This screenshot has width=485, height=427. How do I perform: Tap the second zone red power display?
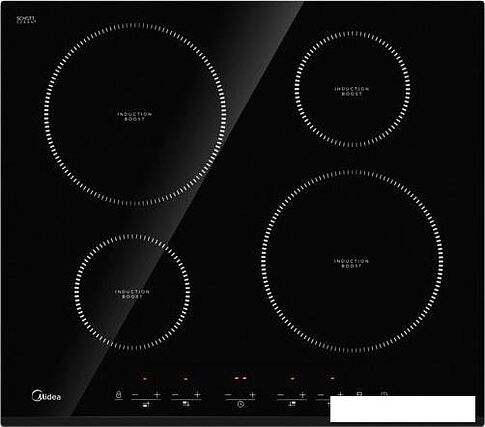(x=186, y=379)
